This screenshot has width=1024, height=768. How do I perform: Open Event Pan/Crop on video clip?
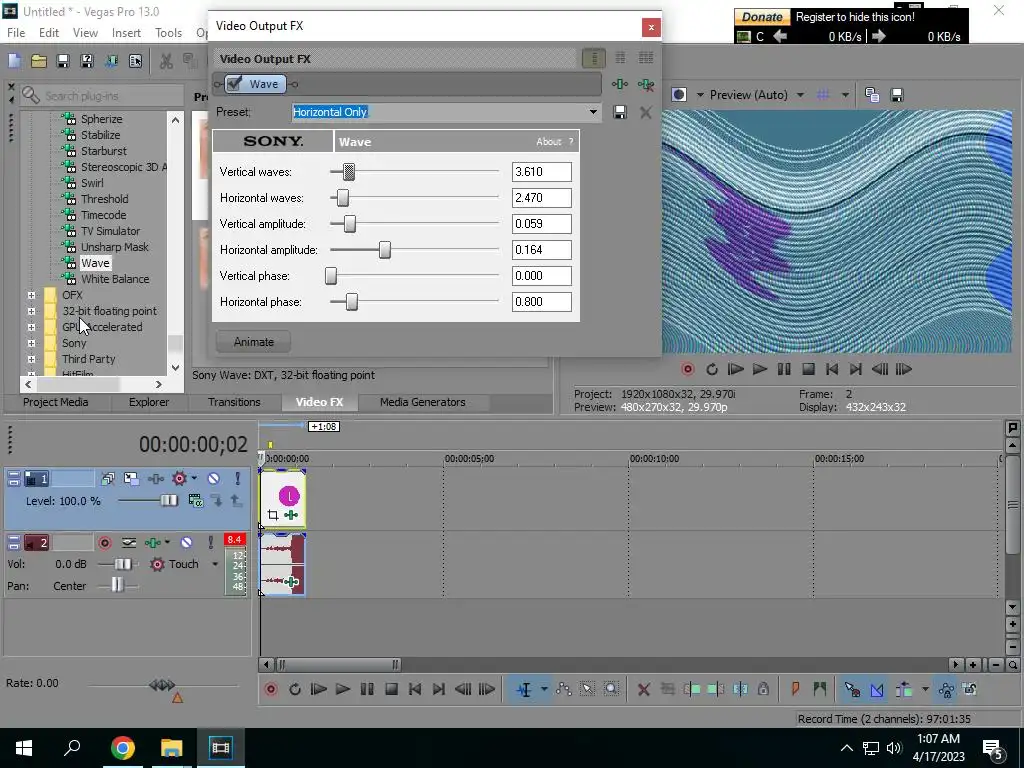(x=273, y=515)
